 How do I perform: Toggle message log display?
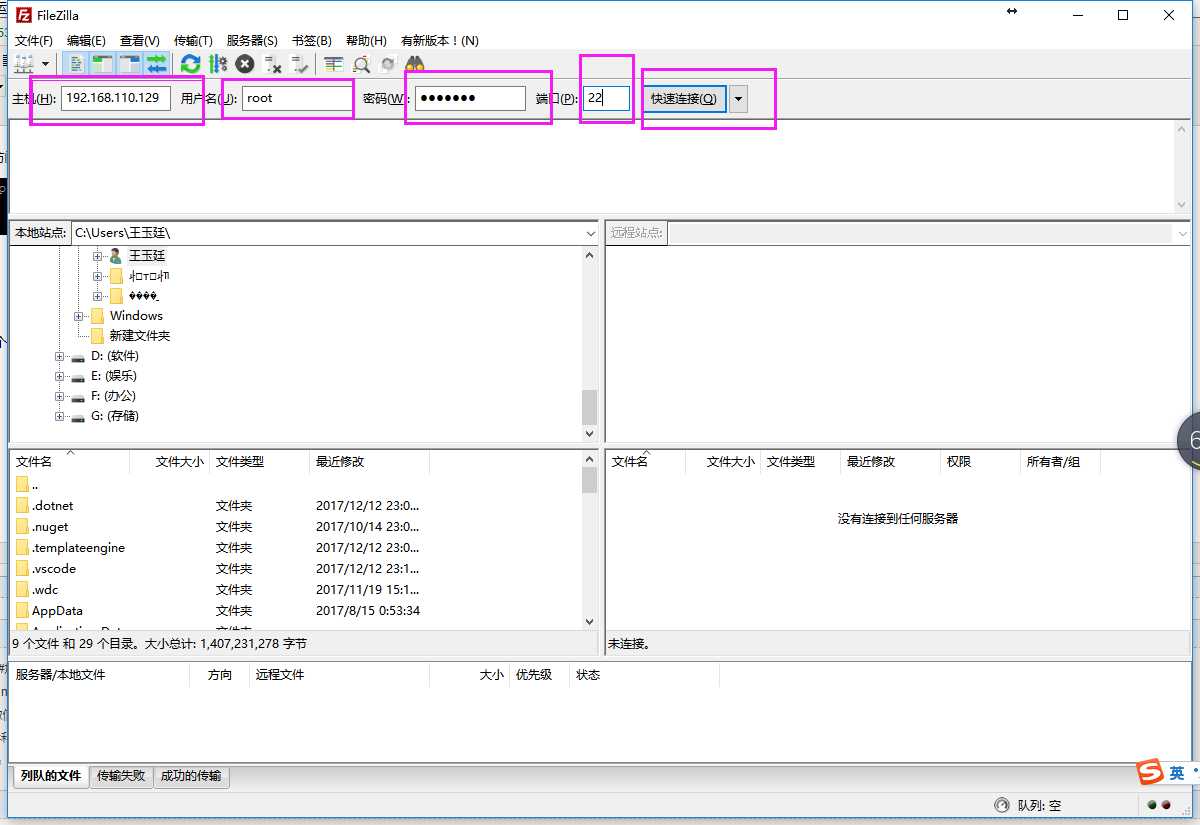pos(77,64)
